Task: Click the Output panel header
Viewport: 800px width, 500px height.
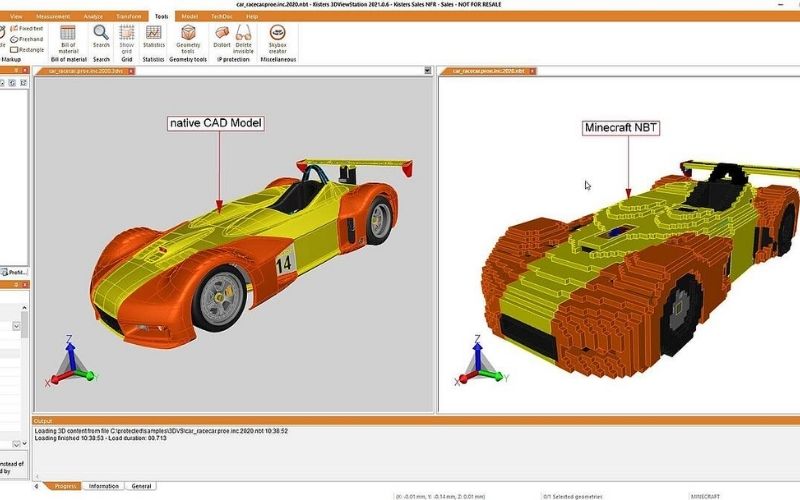Action: [x=416, y=421]
